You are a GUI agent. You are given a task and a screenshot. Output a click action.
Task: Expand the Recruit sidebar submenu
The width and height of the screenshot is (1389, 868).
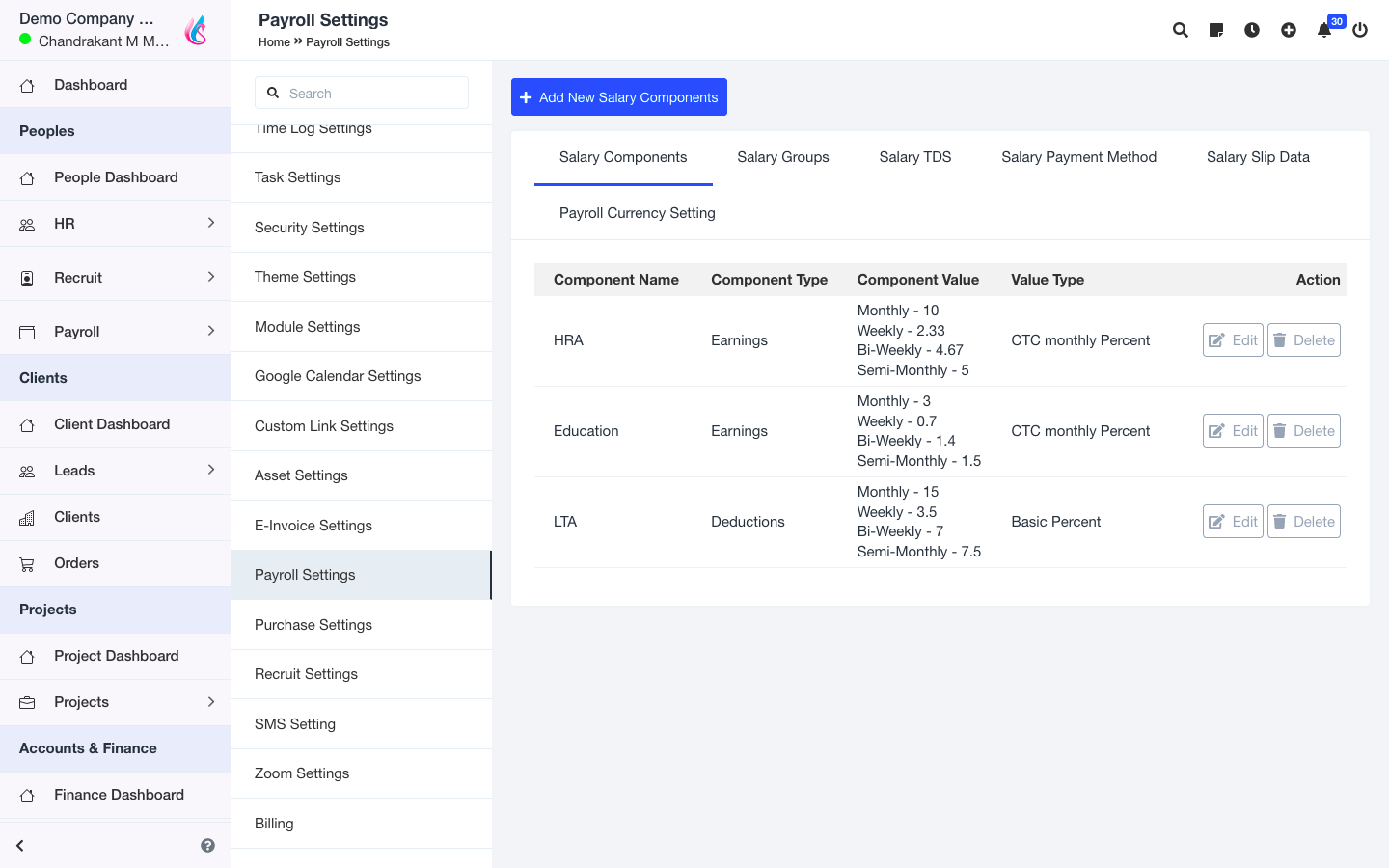point(211,277)
